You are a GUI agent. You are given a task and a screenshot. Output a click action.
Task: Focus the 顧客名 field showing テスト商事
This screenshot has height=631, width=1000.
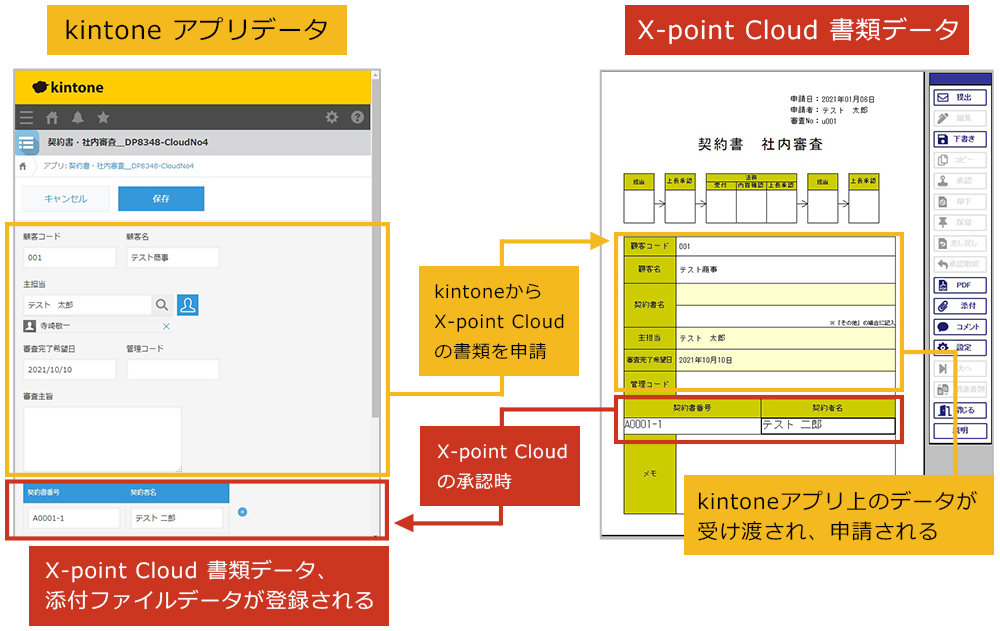(x=173, y=258)
